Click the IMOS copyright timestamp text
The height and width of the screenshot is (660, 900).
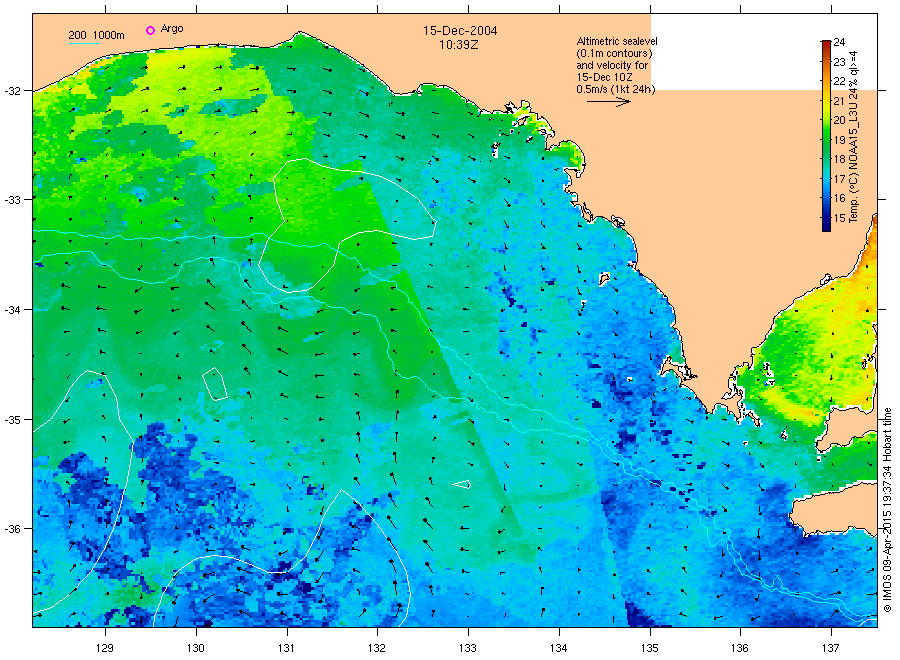[x=887, y=510]
